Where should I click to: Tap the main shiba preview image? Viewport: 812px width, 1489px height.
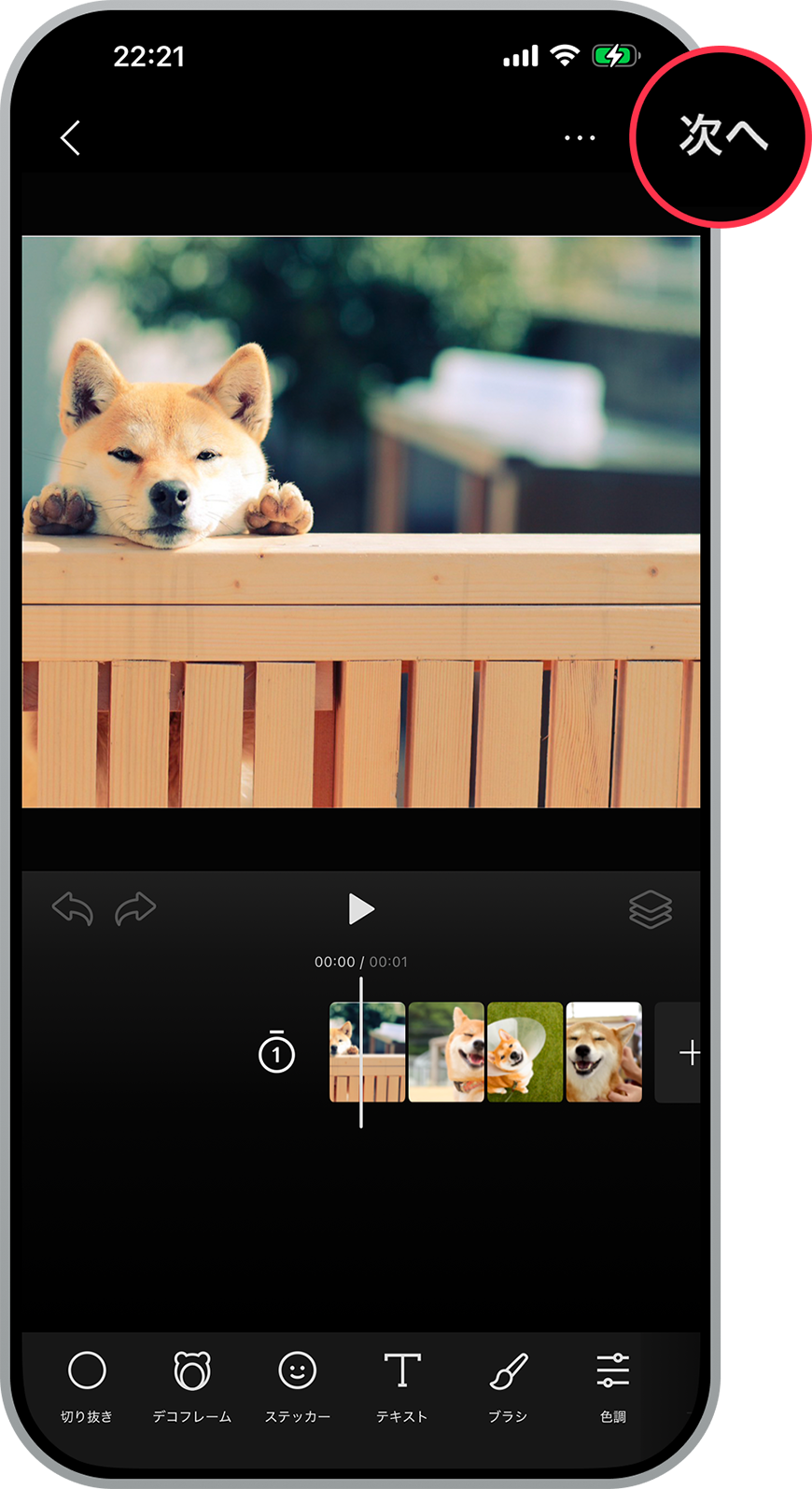[x=360, y=521]
